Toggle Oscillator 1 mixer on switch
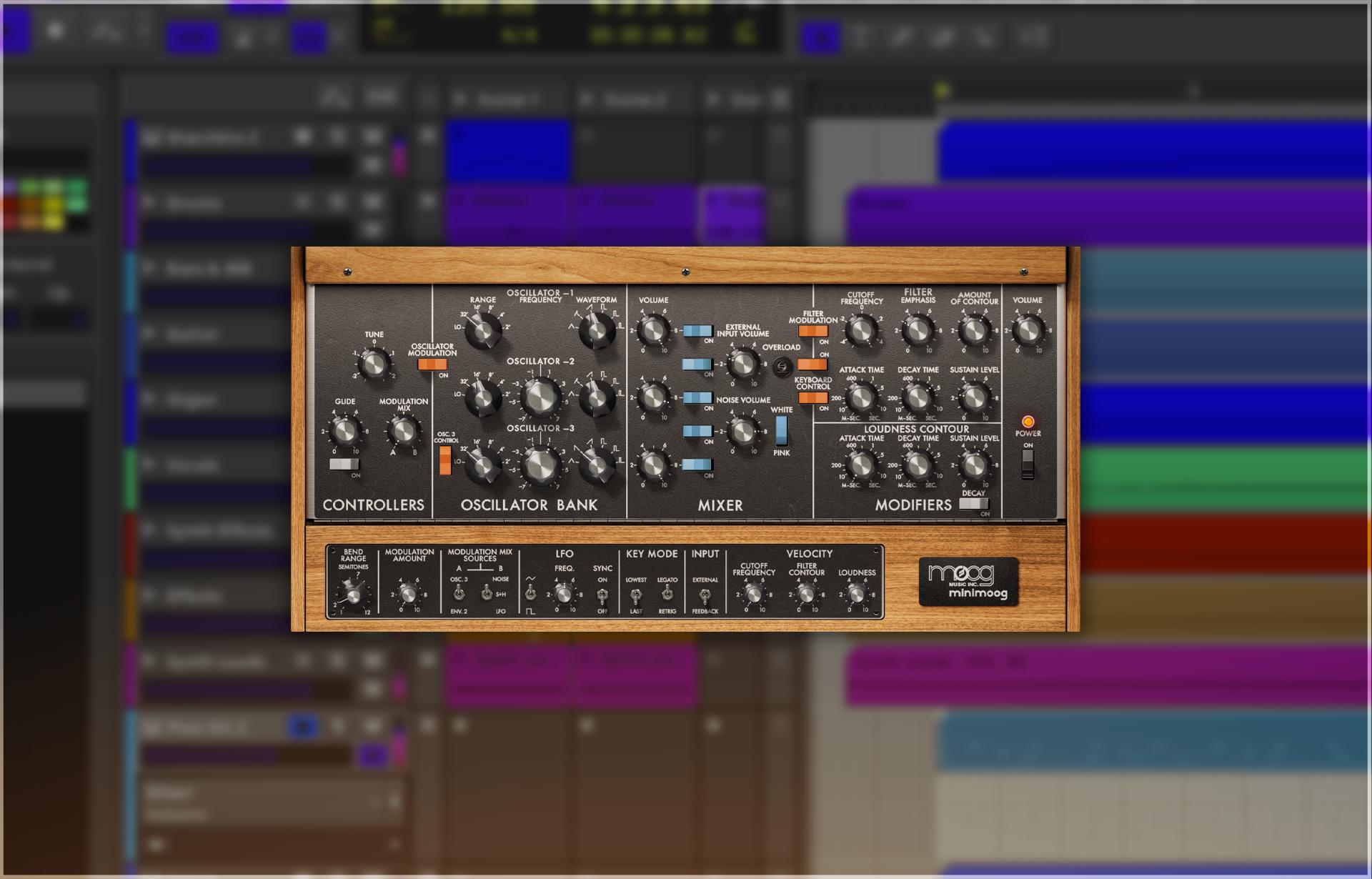 [x=697, y=331]
